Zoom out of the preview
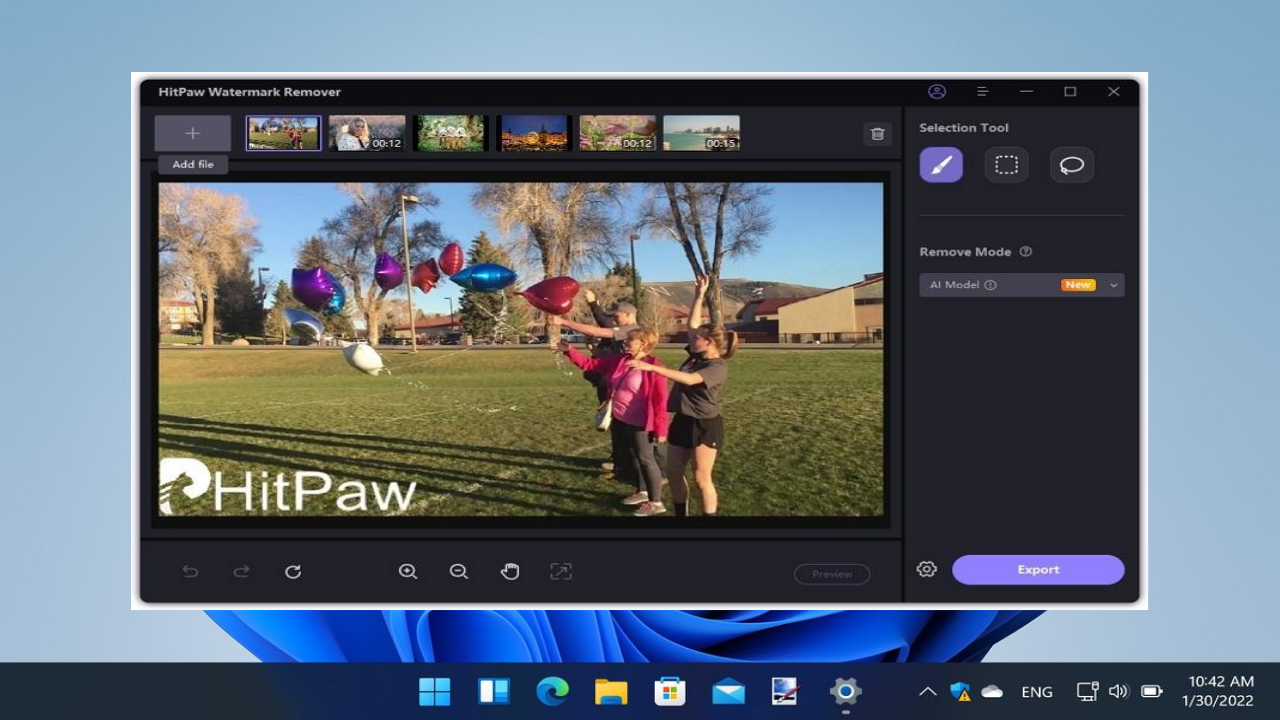This screenshot has height=720, width=1280. click(459, 572)
